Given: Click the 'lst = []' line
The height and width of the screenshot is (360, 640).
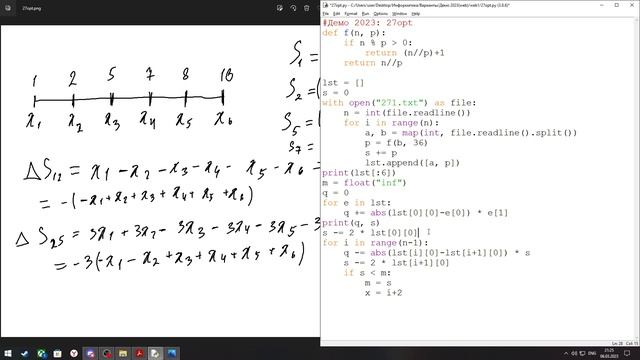Looking at the screenshot, I should 342,83.
